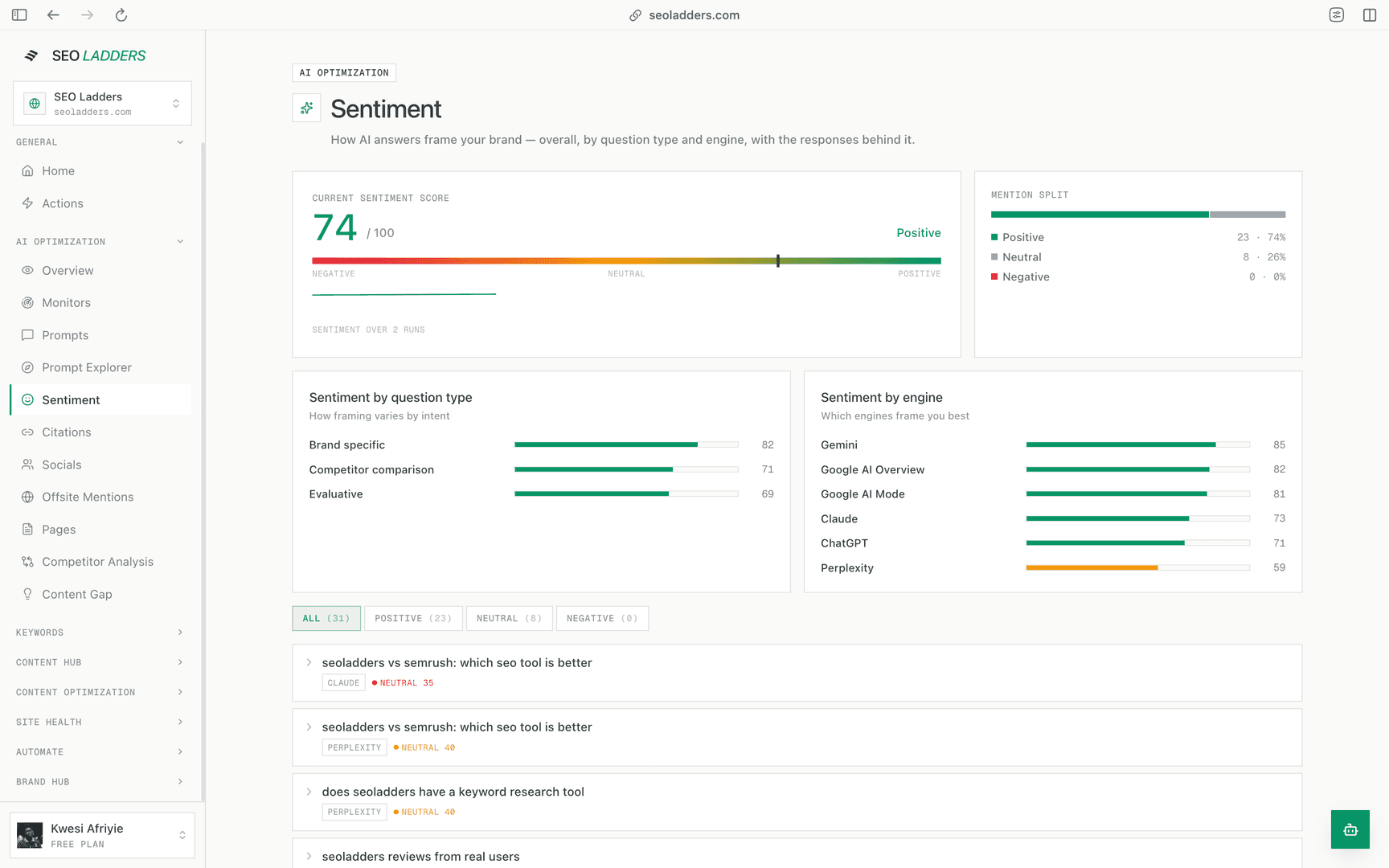The height and width of the screenshot is (868, 1389).
Task: Open Prompt Explorer compass icon
Action: pyautogui.click(x=27, y=367)
